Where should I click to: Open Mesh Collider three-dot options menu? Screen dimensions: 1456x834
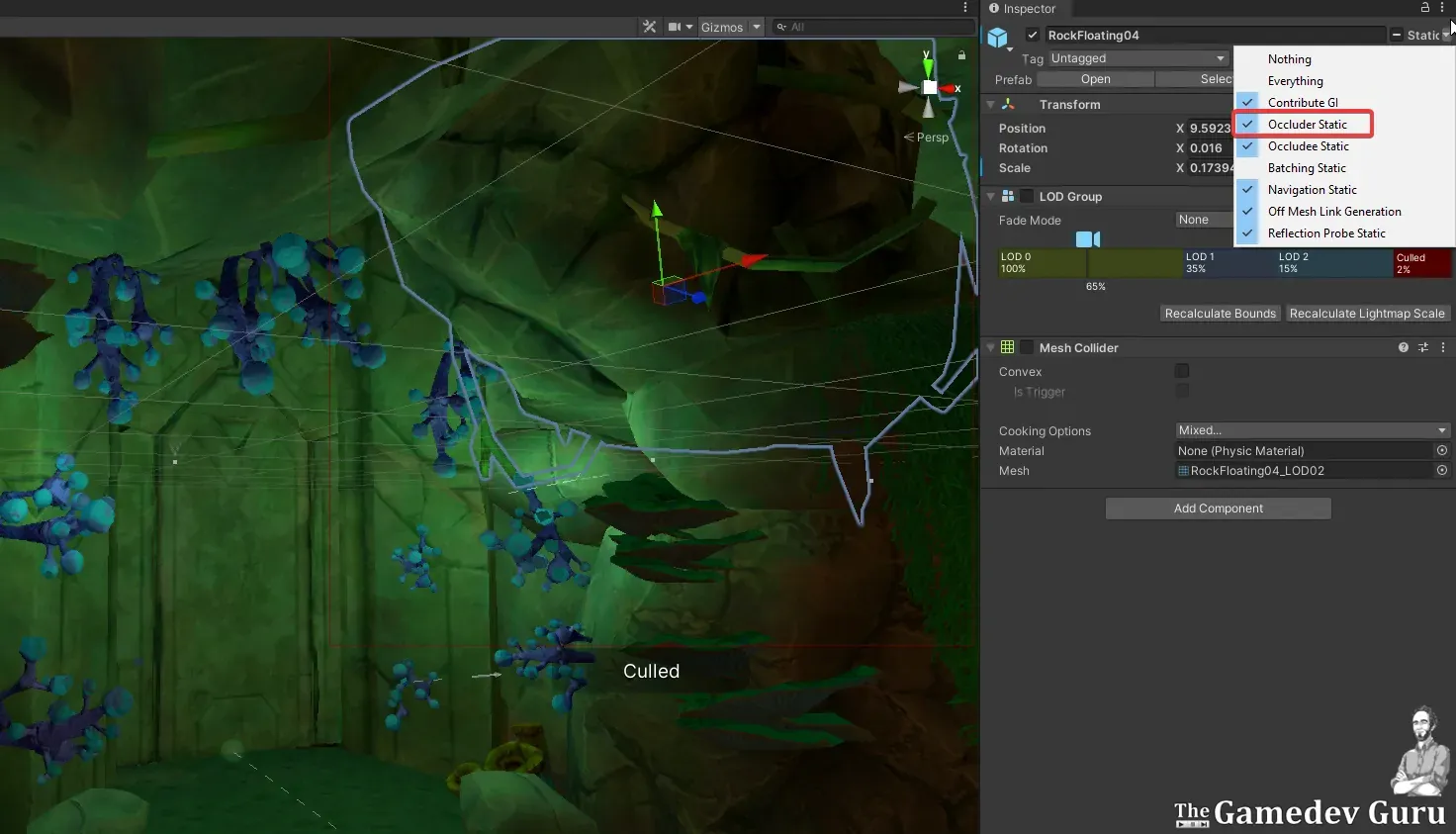tap(1443, 347)
